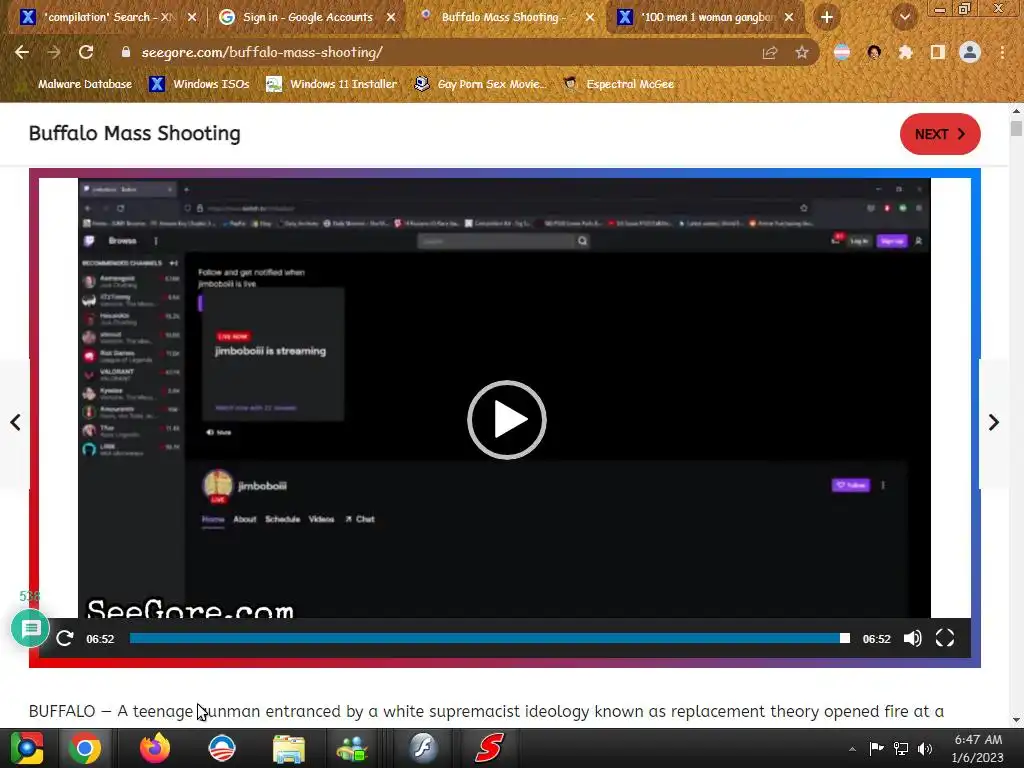Screen dimensions: 1024x768
Task: Open the Espectral McGee bookmark
Action: coord(618,84)
